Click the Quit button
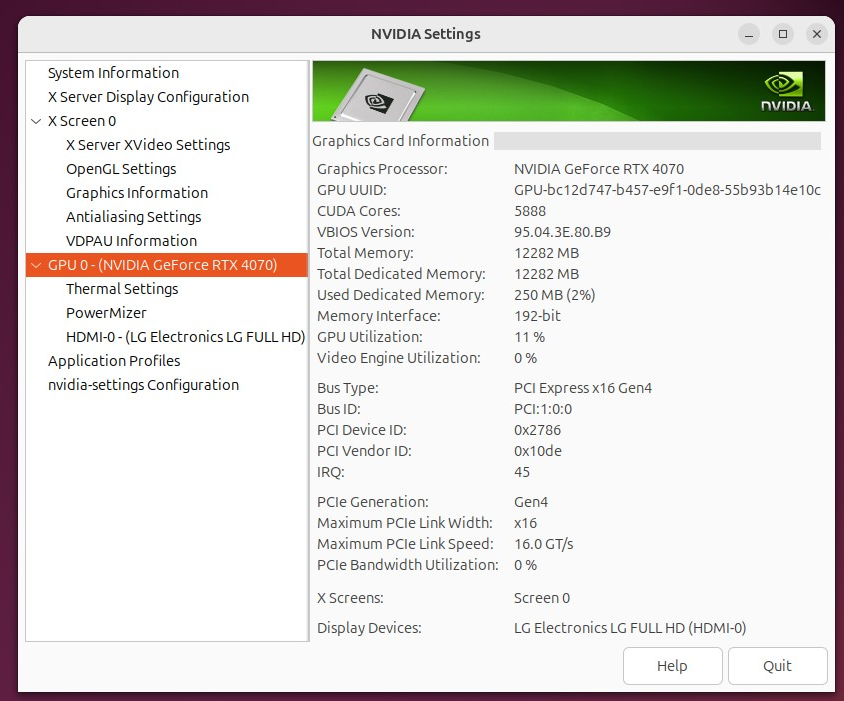844x701 pixels. coord(777,666)
